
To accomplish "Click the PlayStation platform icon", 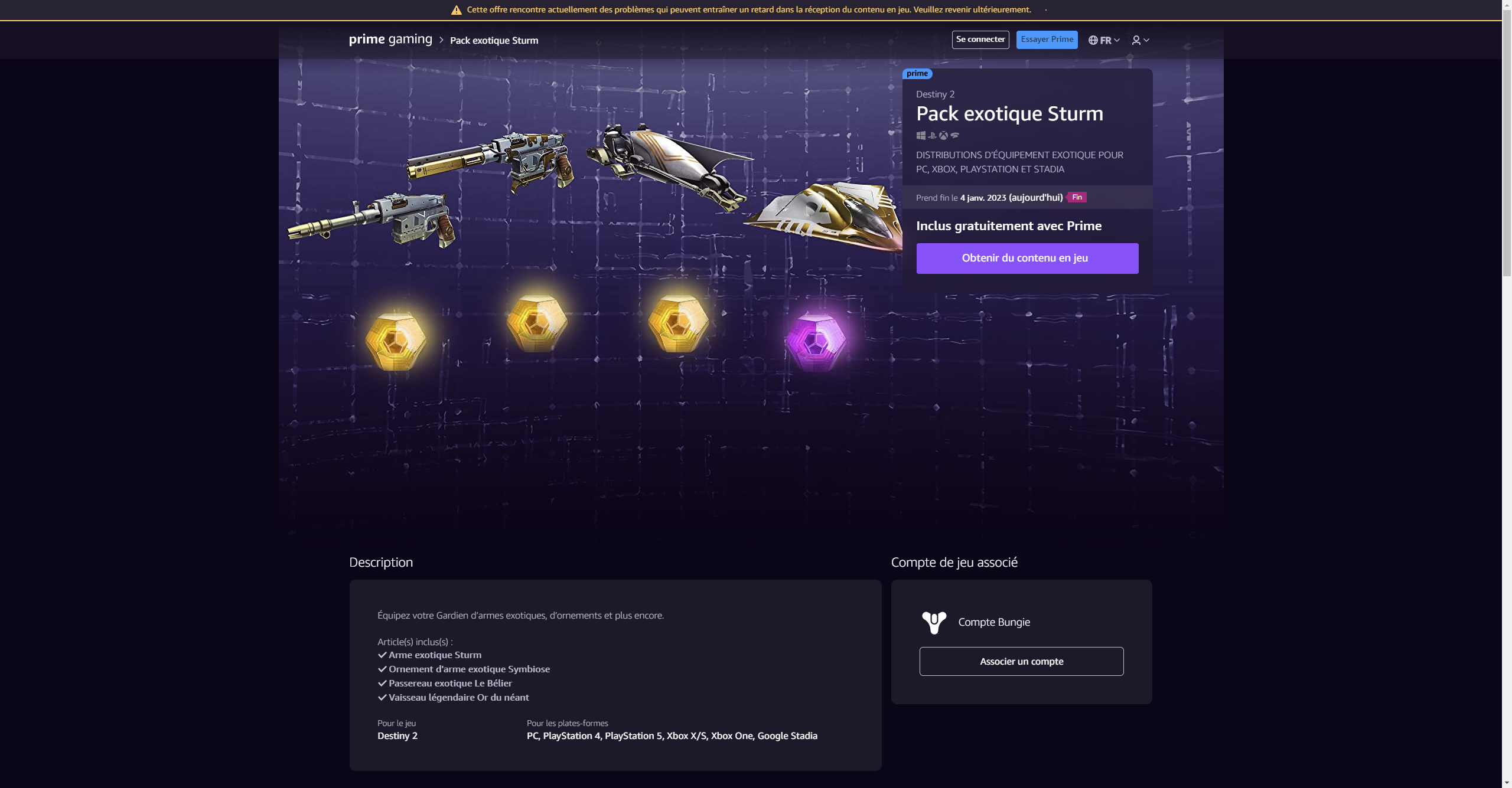I will point(932,136).
